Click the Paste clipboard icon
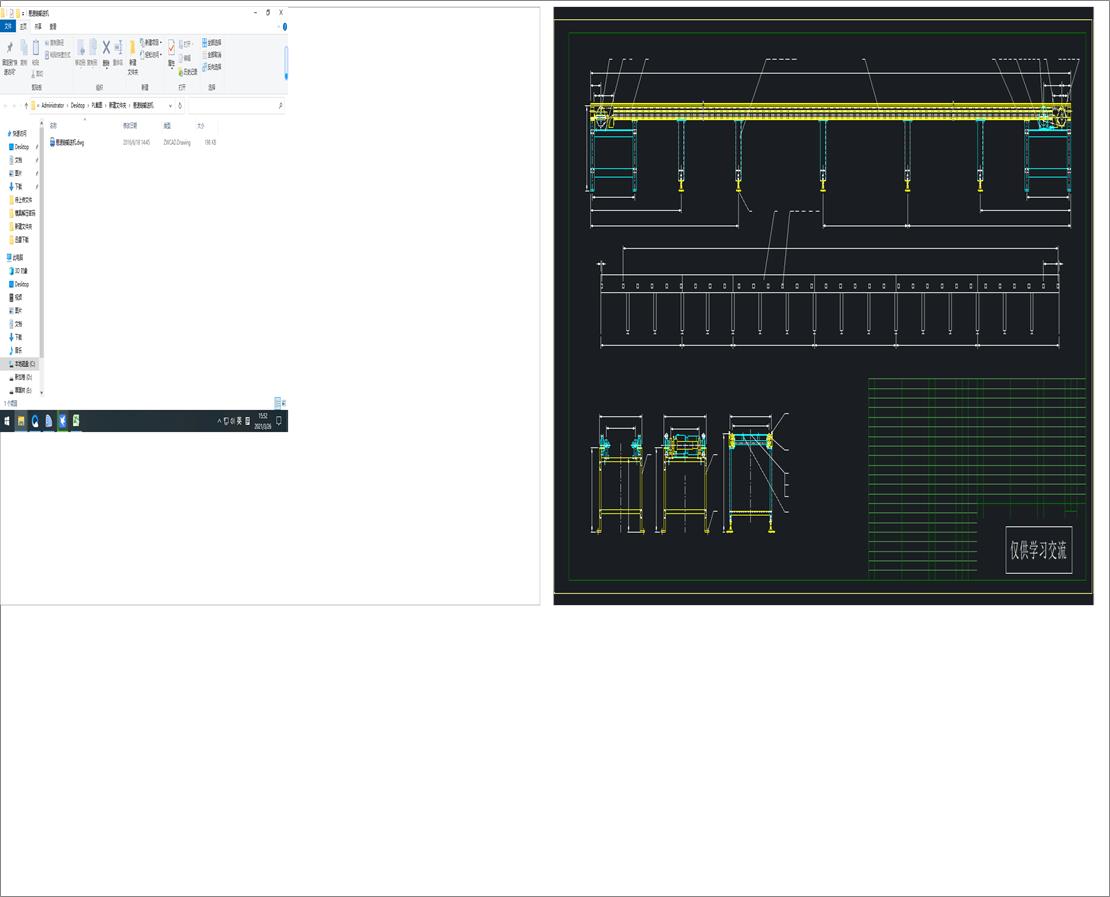This screenshot has width=1110, height=897. tap(36, 48)
